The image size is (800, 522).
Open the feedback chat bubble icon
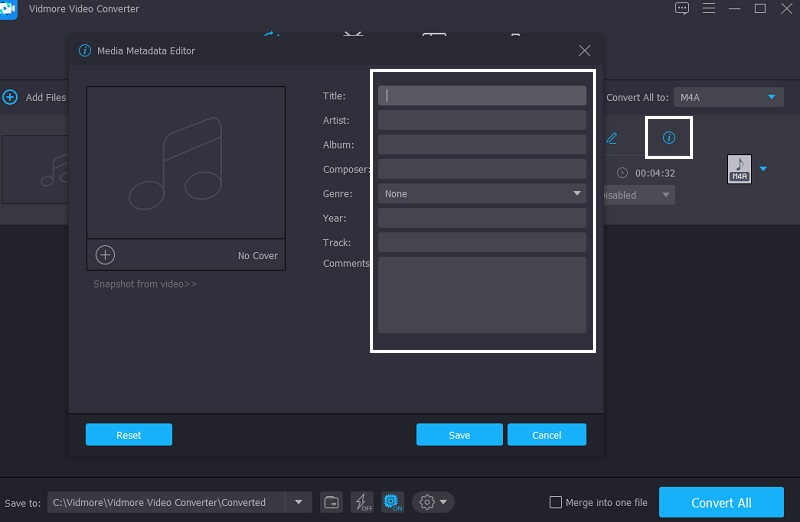pyautogui.click(x=682, y=9)
